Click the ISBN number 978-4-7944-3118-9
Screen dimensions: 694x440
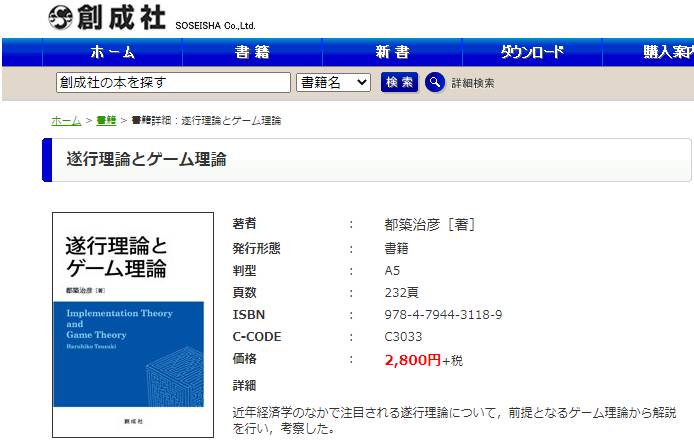pyautogui.click(x=443, y=314)
